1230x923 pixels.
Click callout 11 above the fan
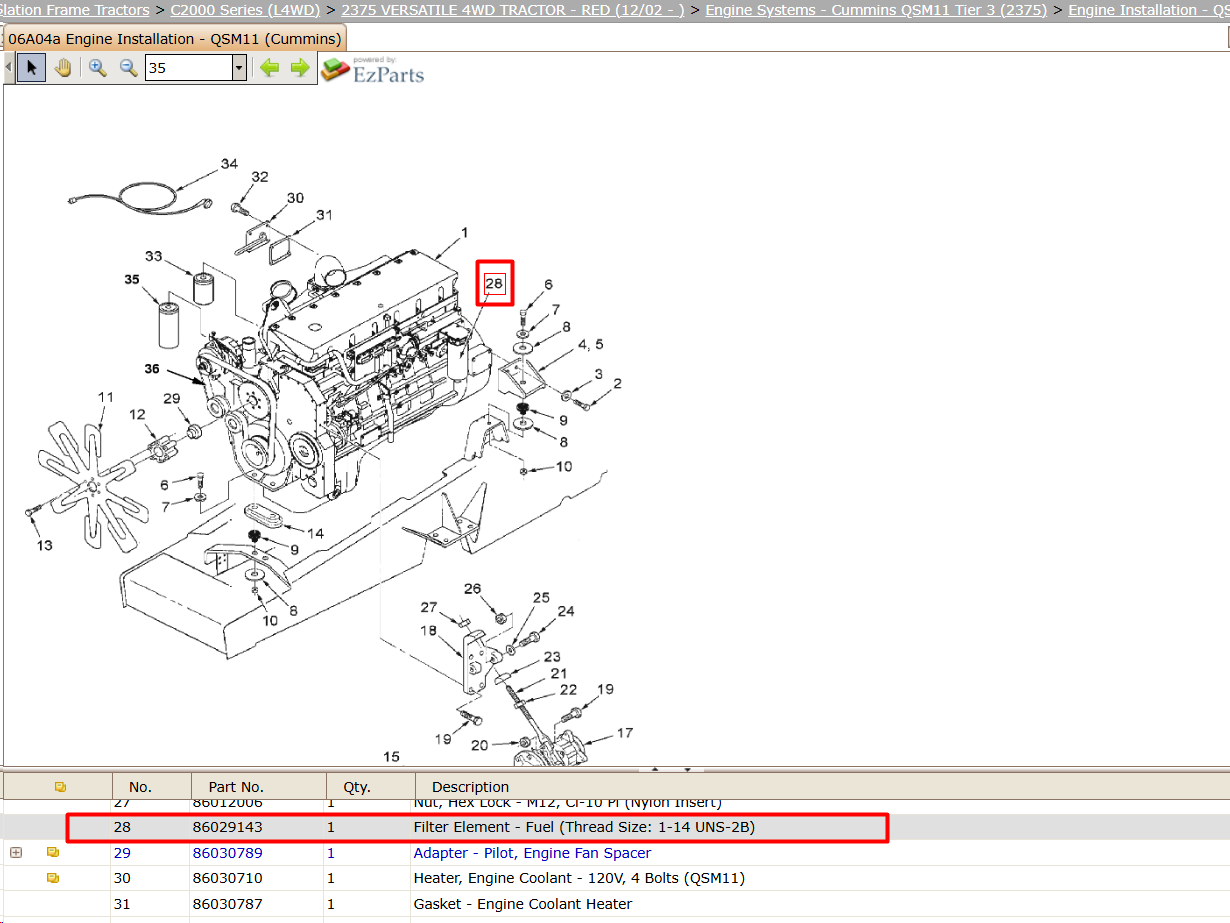pos(106,397)
